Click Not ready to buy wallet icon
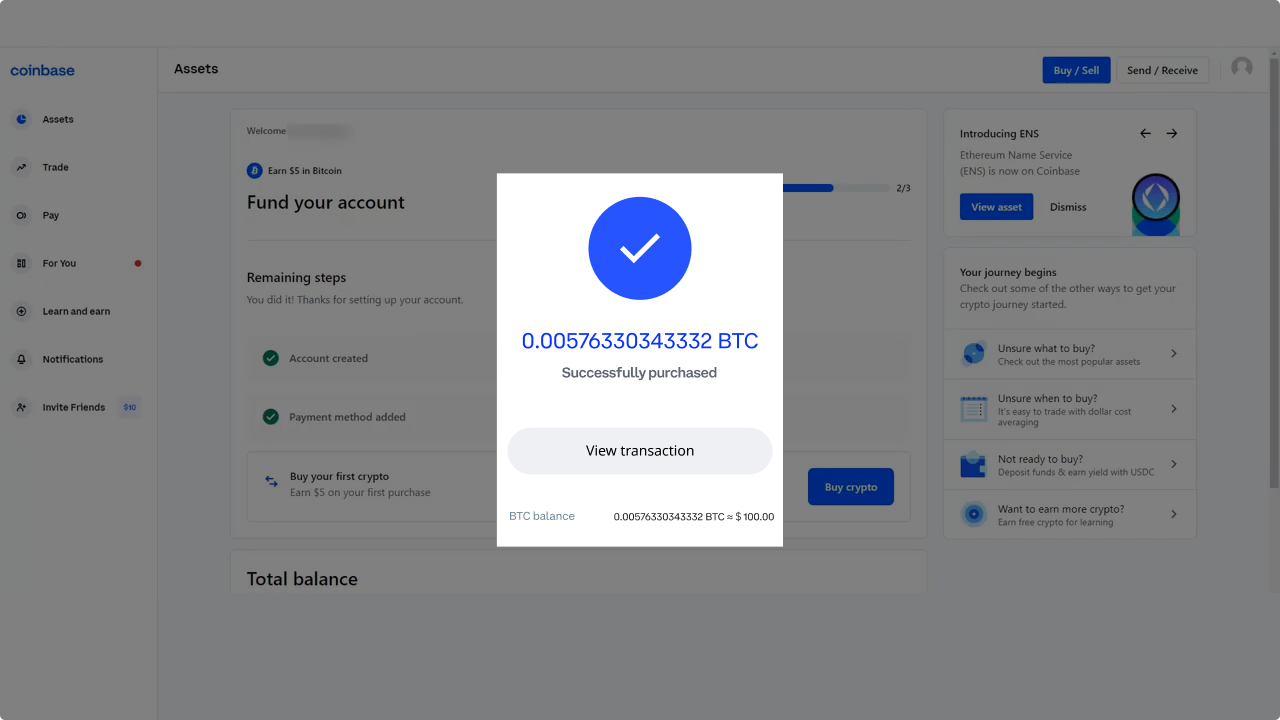 pyautogui.click(x=973, y=464)
